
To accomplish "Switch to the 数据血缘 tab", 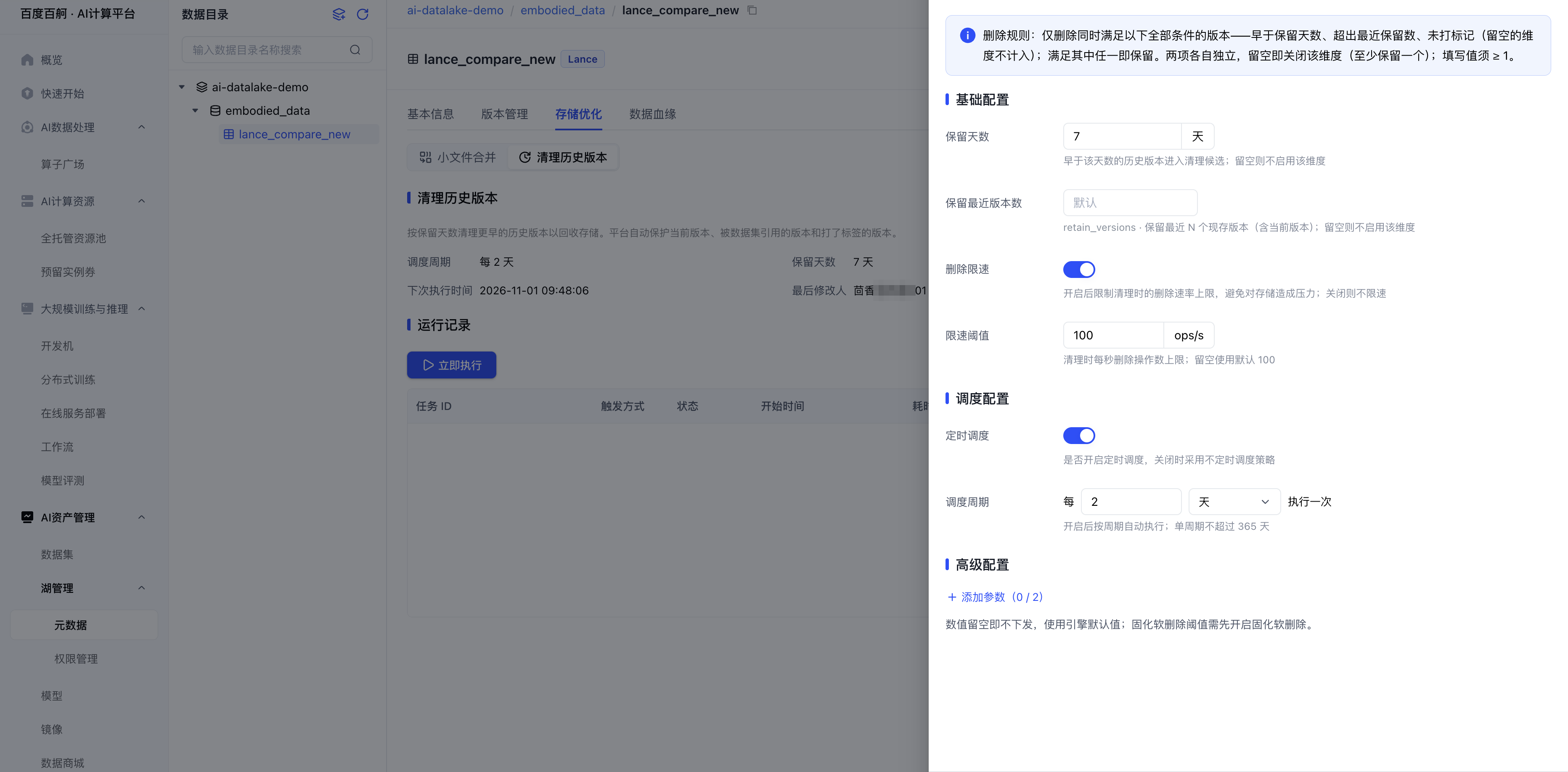I will point(652,114).
